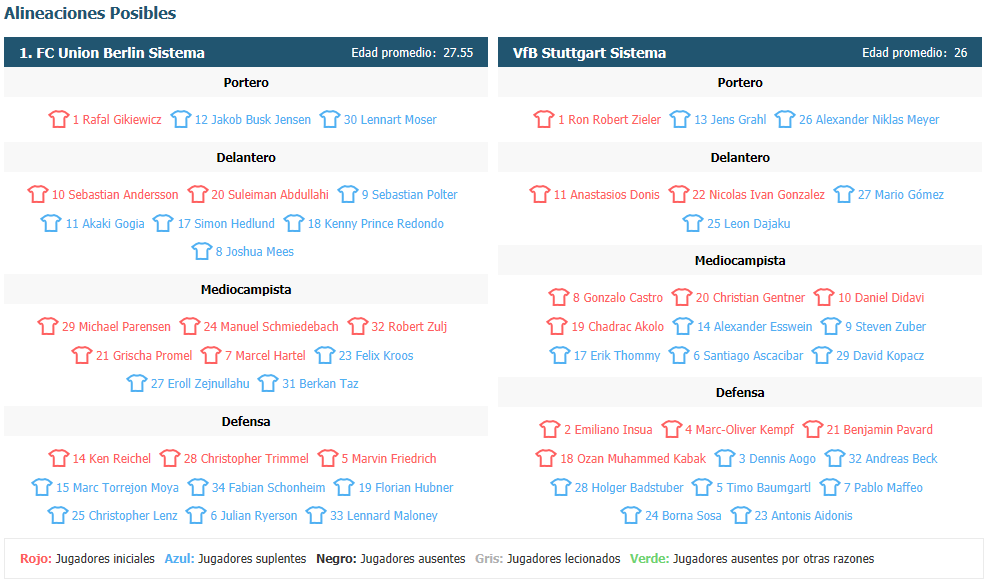This screenshot has height=579, width=991.
Task: Open Chadrac Akolo player link
Action: click(617, 327)
